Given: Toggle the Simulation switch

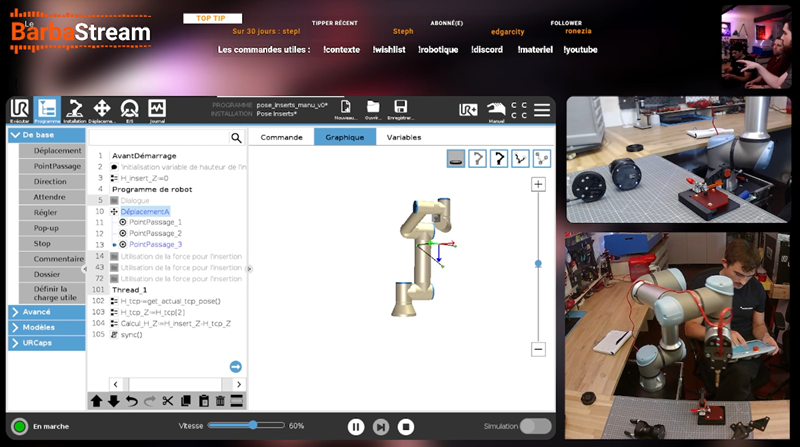Looking at the screenshot, I should coord(536,426).
